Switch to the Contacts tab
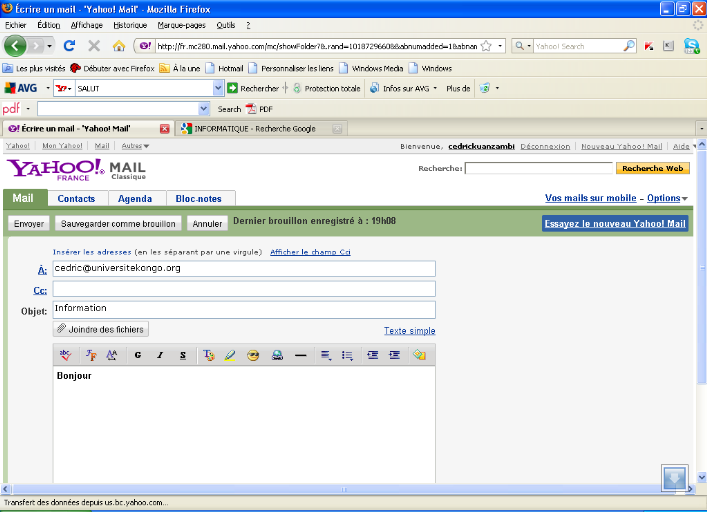The width and height of the screenshot is (707, 512). coord(77,199)
